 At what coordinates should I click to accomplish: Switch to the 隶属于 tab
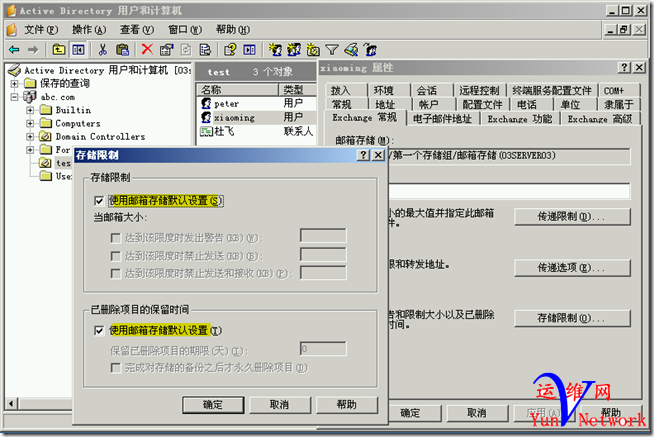[x=619, y=105]
